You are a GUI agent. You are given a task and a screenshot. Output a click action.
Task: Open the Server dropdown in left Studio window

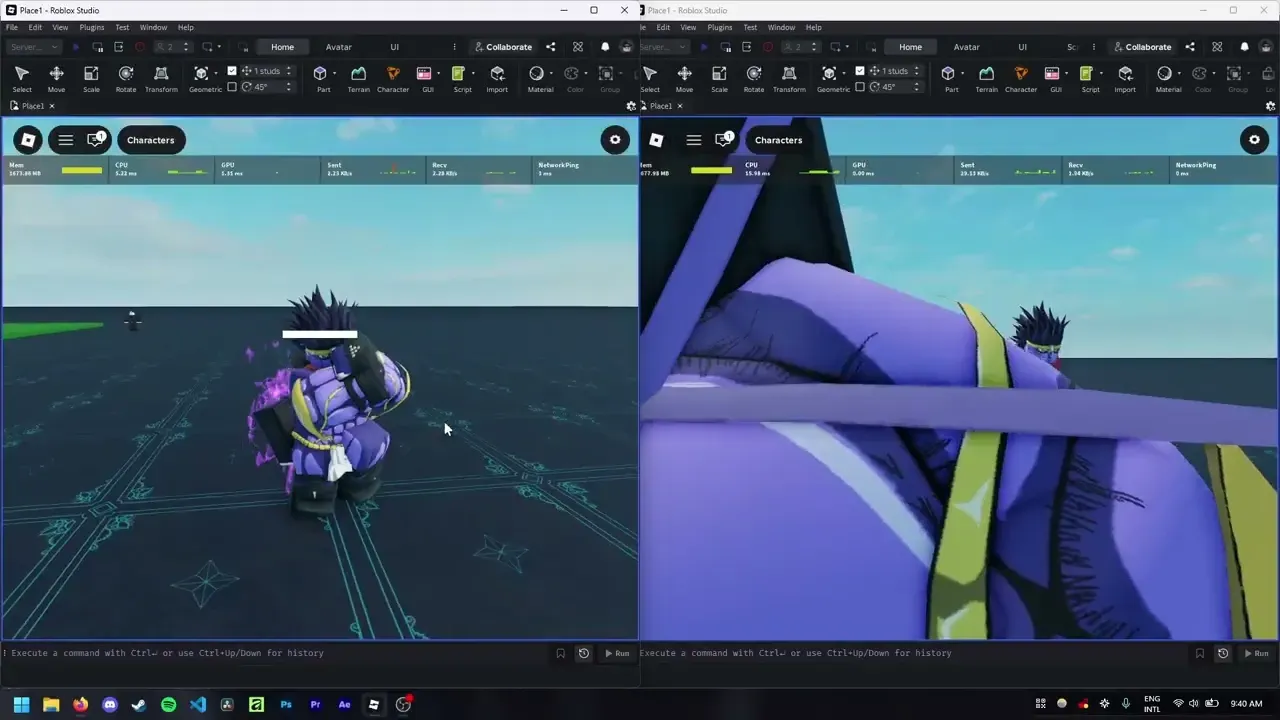coord(34,47)
